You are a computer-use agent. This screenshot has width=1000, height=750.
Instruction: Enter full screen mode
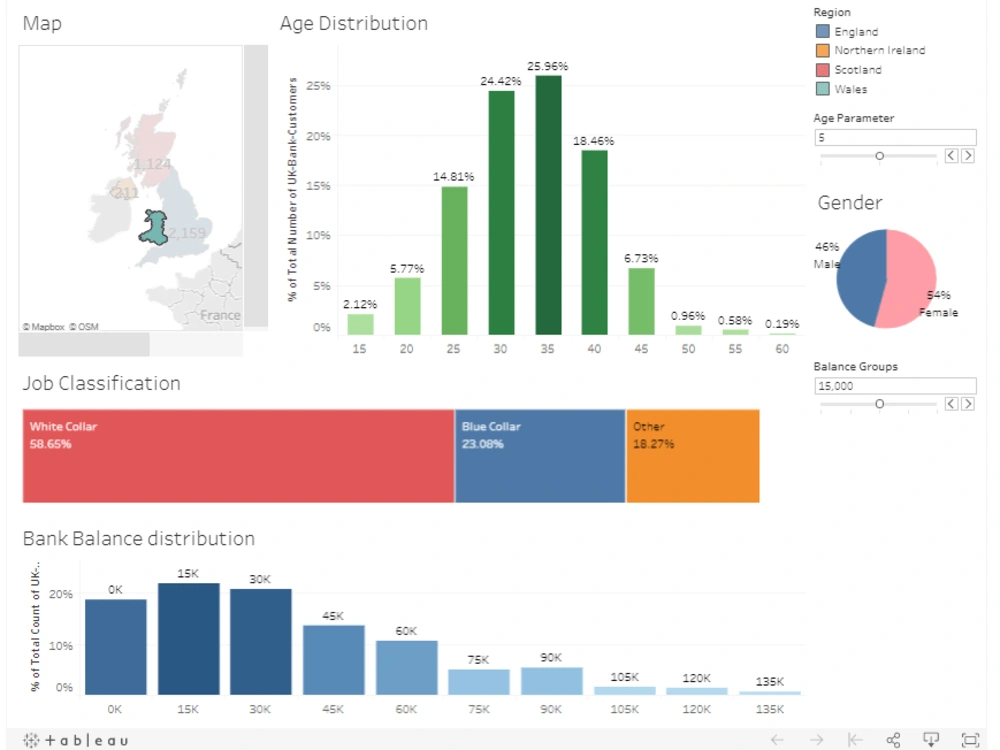pyautogui.click(x=969, y=740)
